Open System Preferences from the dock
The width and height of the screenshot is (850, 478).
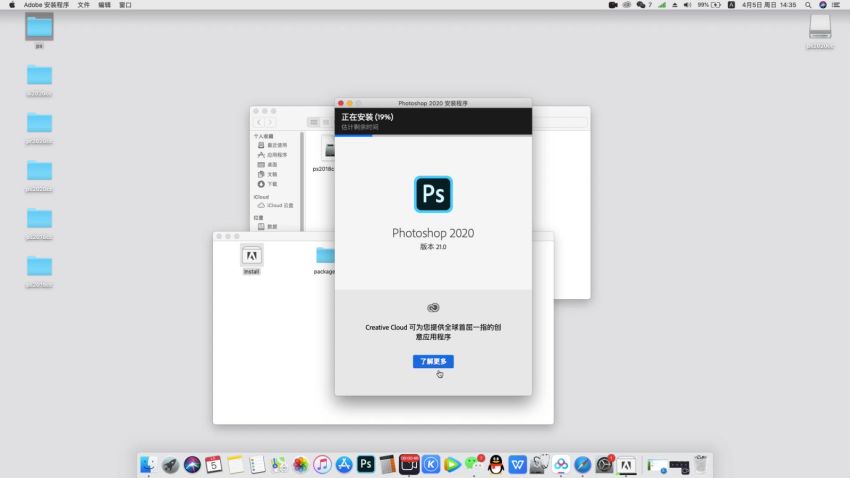pos(604,464)
